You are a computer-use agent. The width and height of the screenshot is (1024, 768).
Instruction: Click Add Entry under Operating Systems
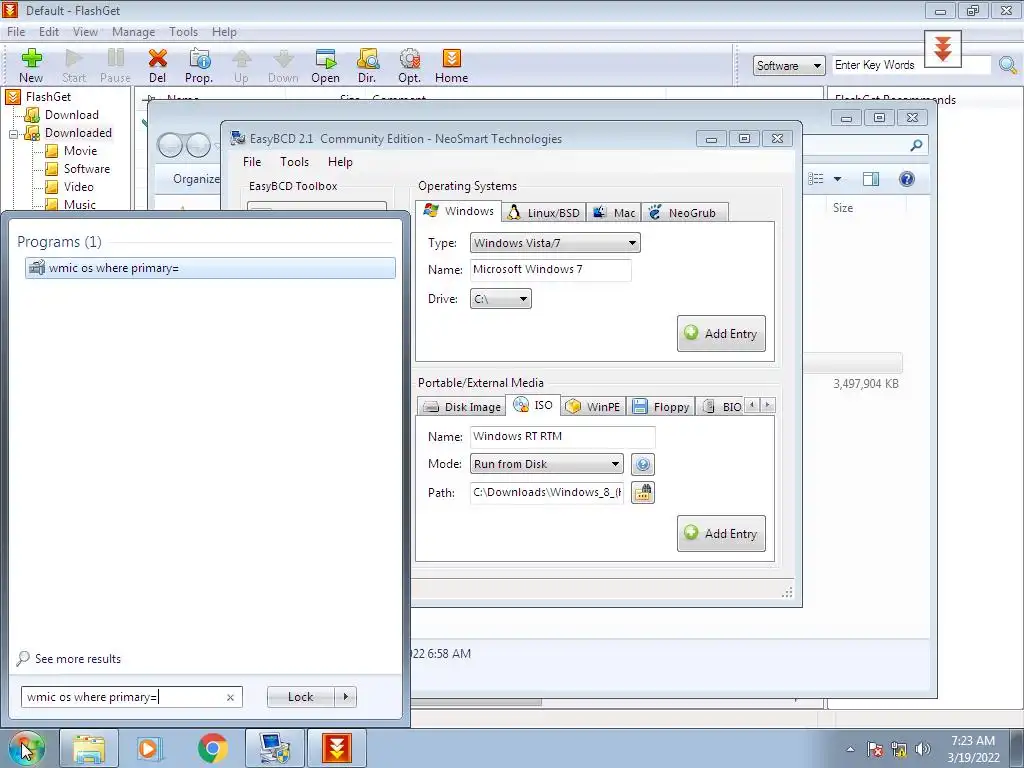(721, 334)
